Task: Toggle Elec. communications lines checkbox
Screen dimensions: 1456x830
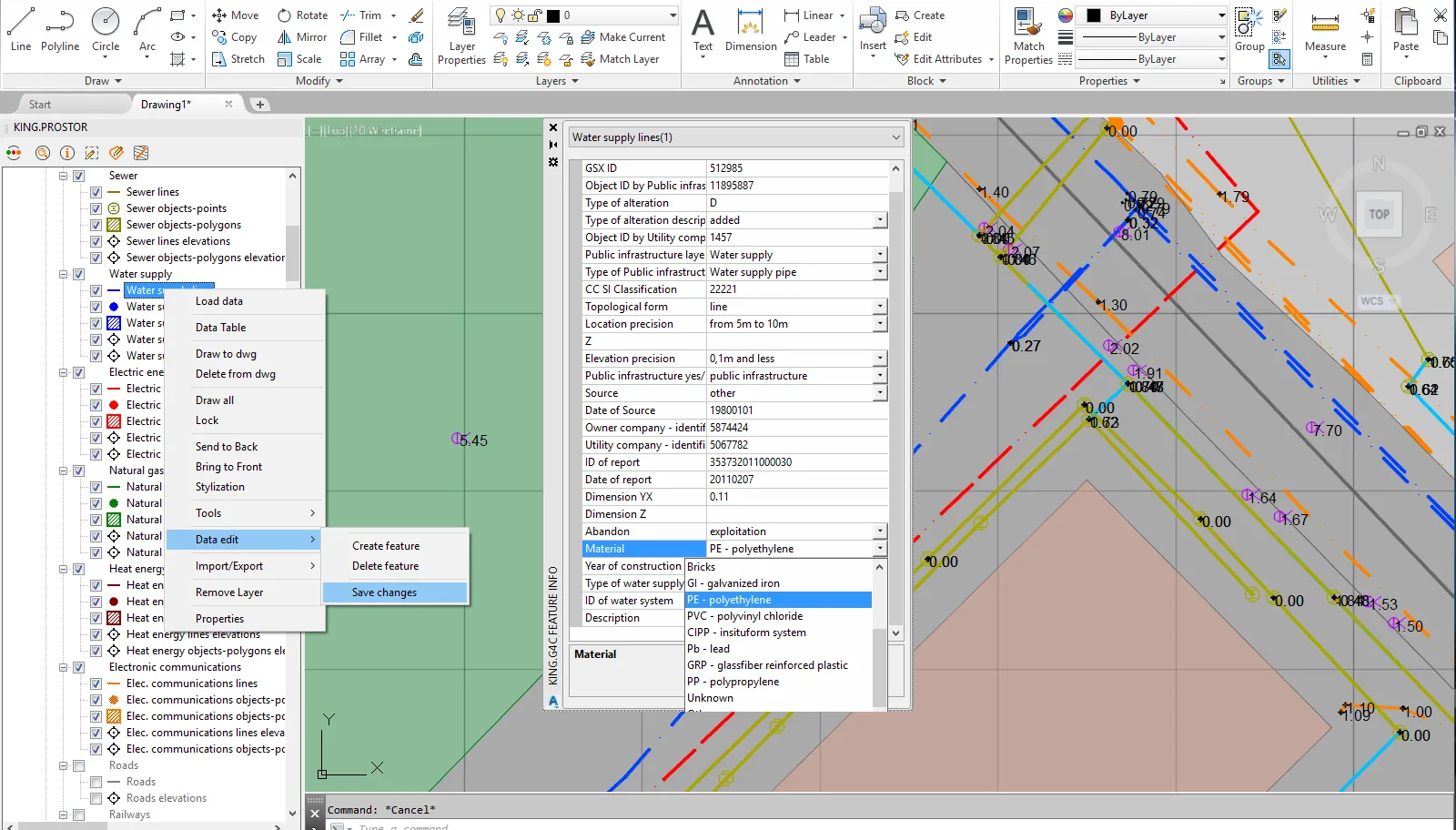Action: [x=96, y=683]
